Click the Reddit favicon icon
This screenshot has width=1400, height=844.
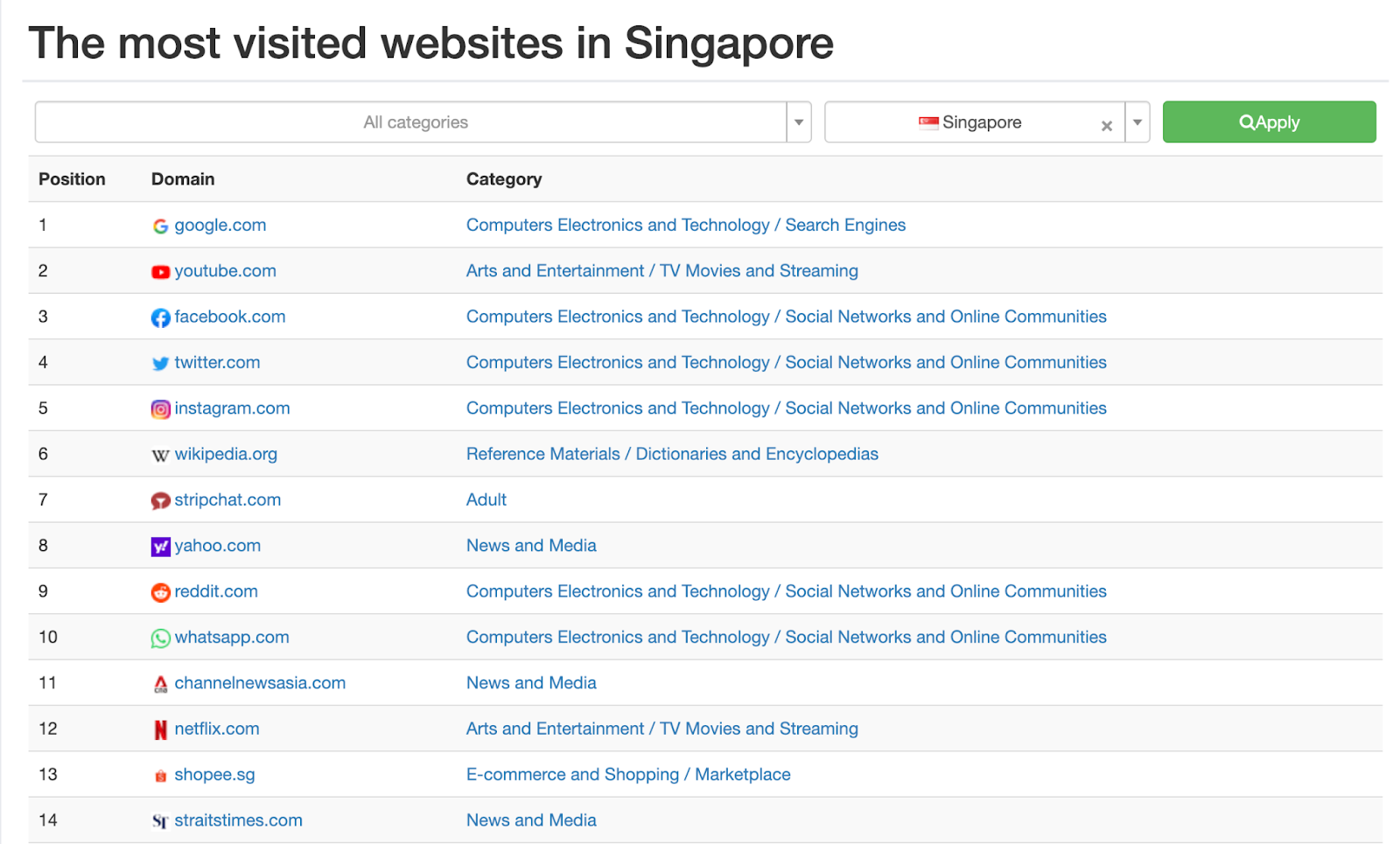point(160,593)
